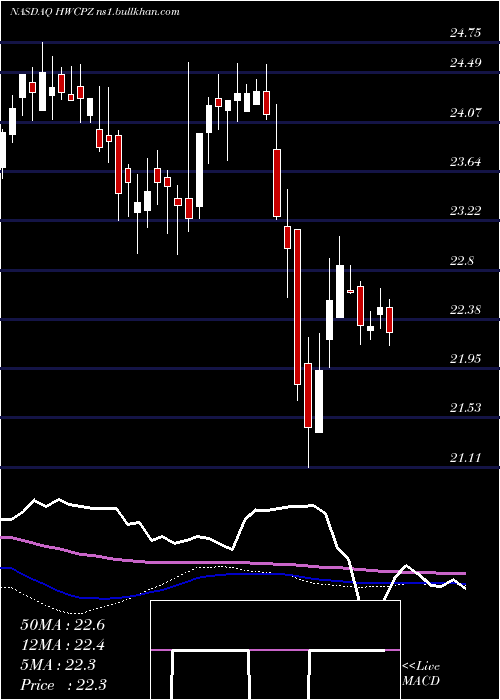The image size is (500, 700).
Task: Click the 12MA : 22.4 indicator text
Action: [62, 645]
